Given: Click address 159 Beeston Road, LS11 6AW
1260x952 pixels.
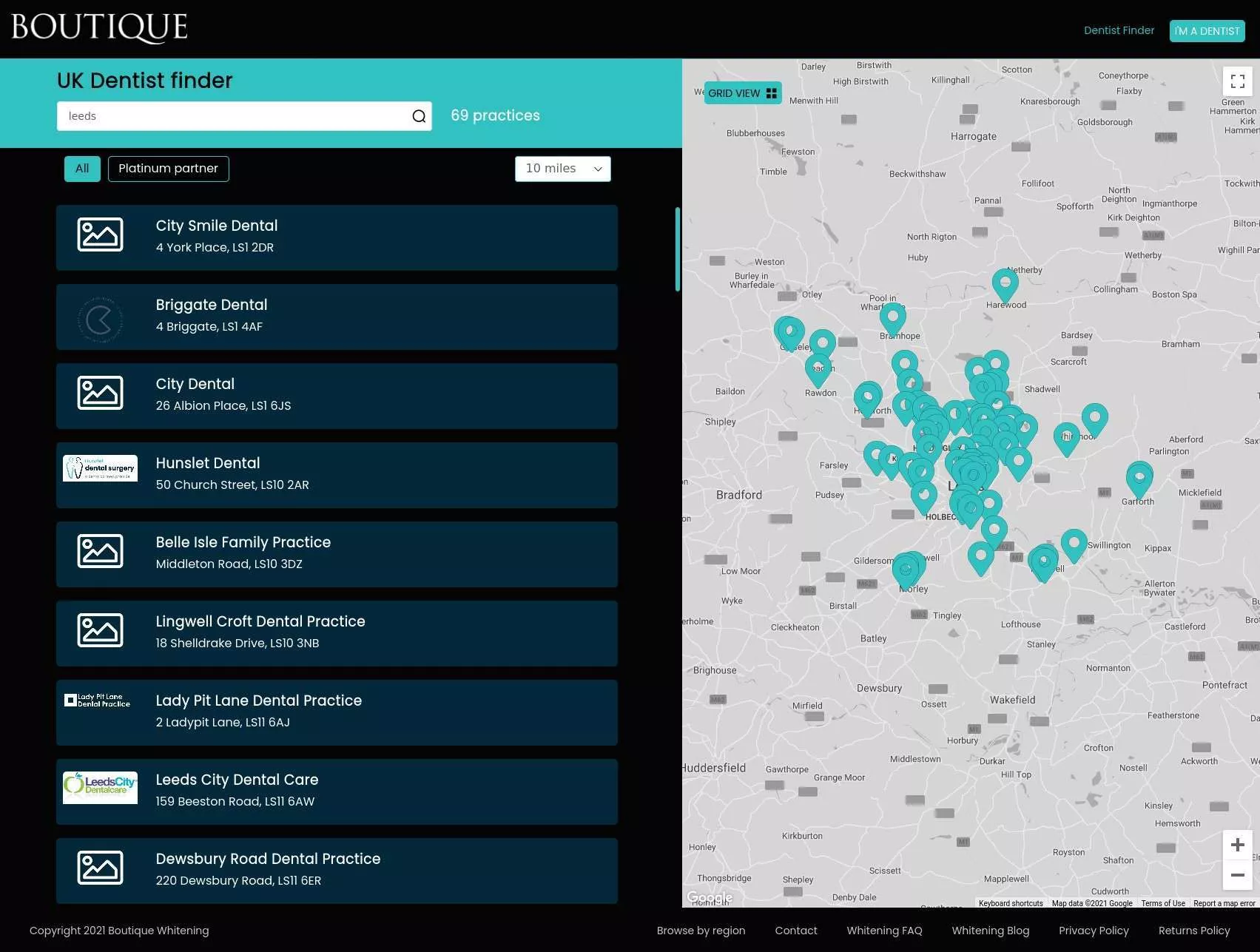Looking at the screenshot, I should click(x=235, y=801).
